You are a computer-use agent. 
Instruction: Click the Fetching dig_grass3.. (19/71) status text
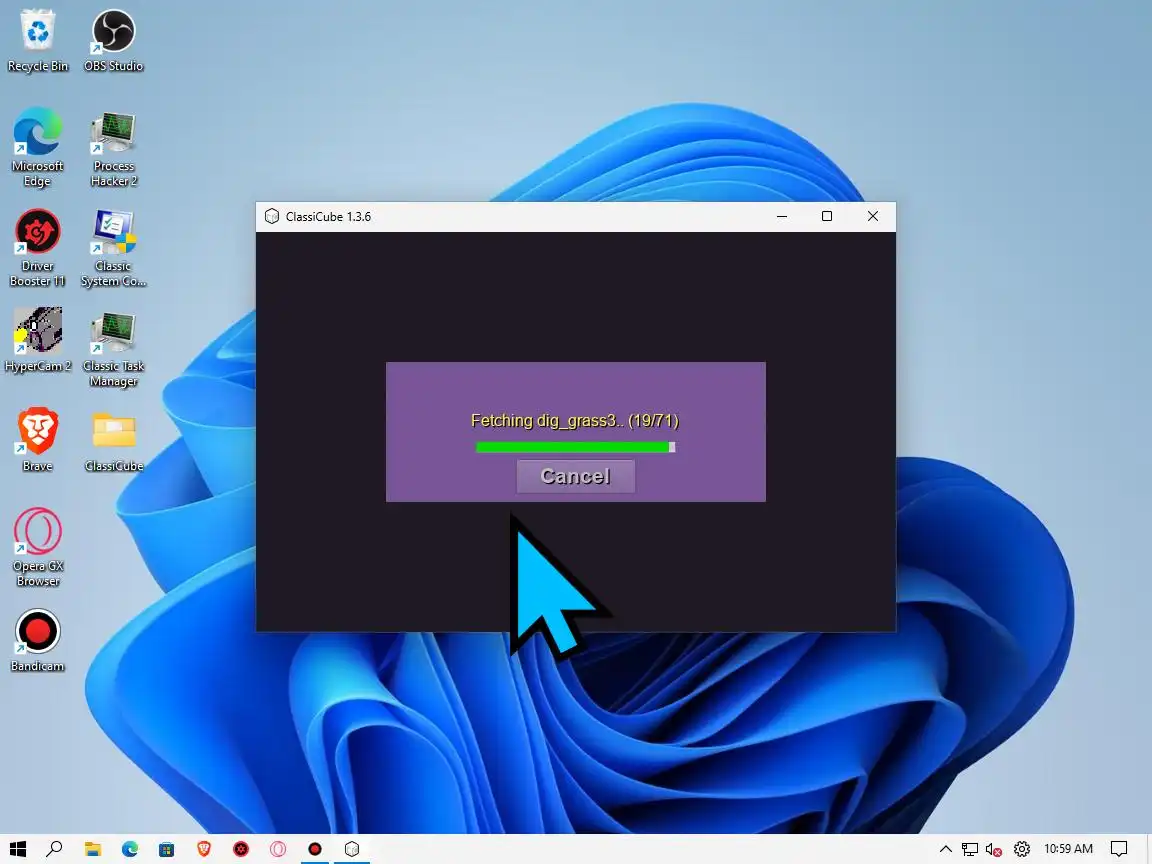click(x=575, y=420)
